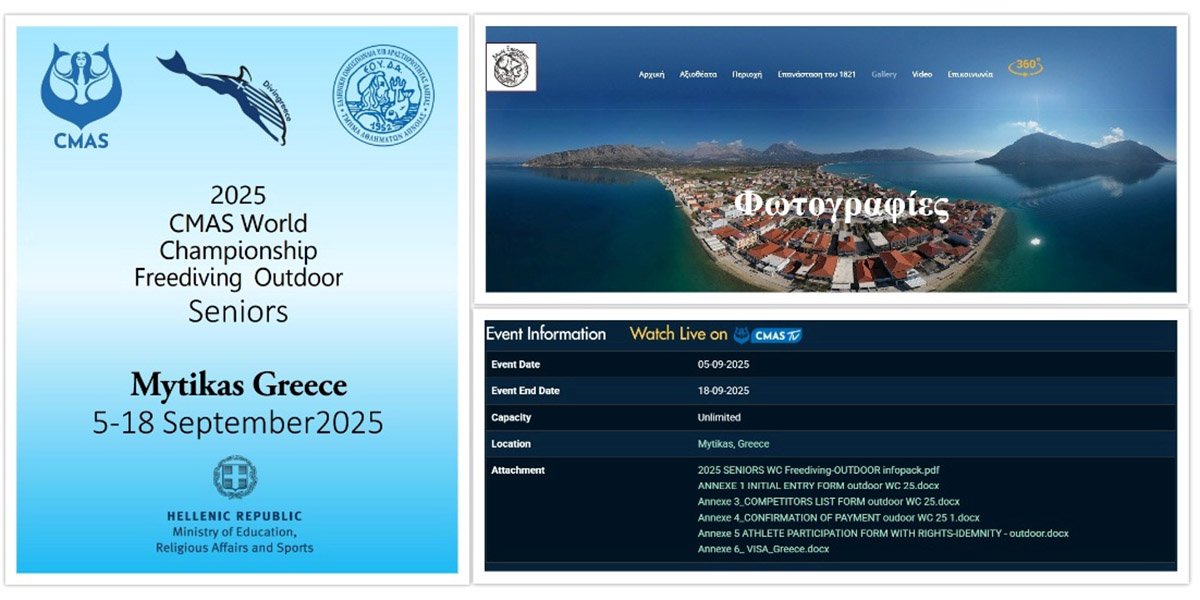Click the round Hellenic federation seal
Screen dimensions: 1200x600
point(384,97)
